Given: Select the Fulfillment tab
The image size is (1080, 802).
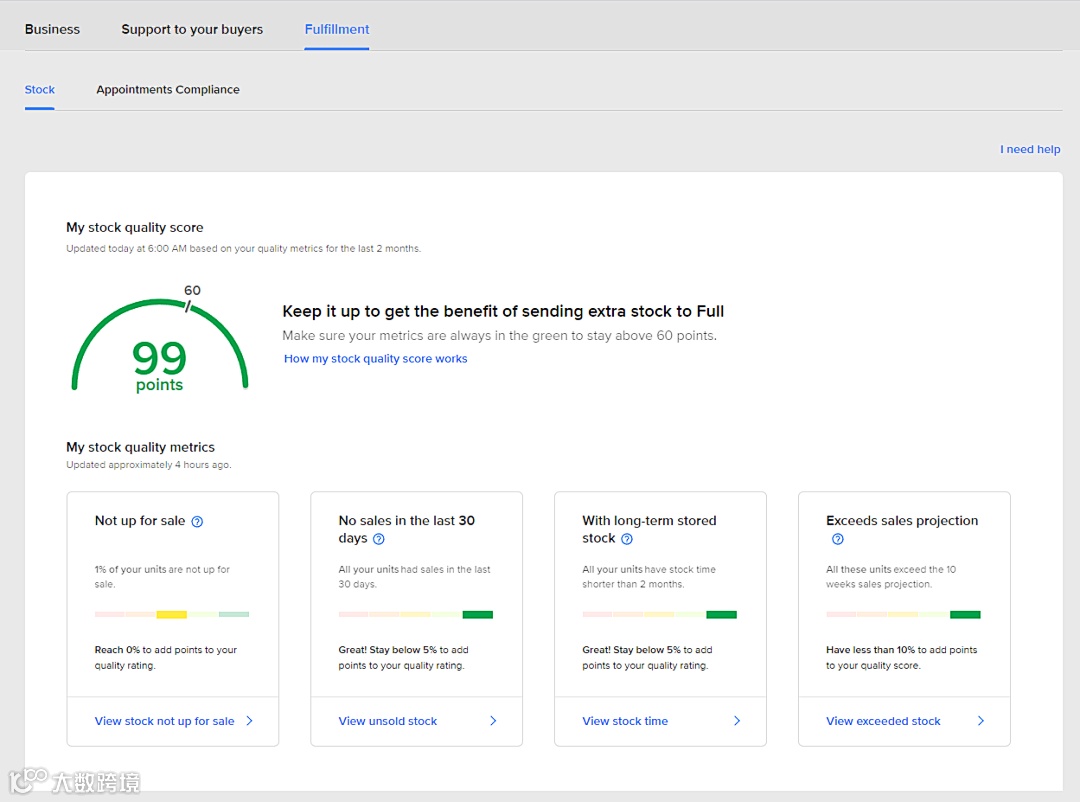Looking at the screenshot, I should point(337,29).
